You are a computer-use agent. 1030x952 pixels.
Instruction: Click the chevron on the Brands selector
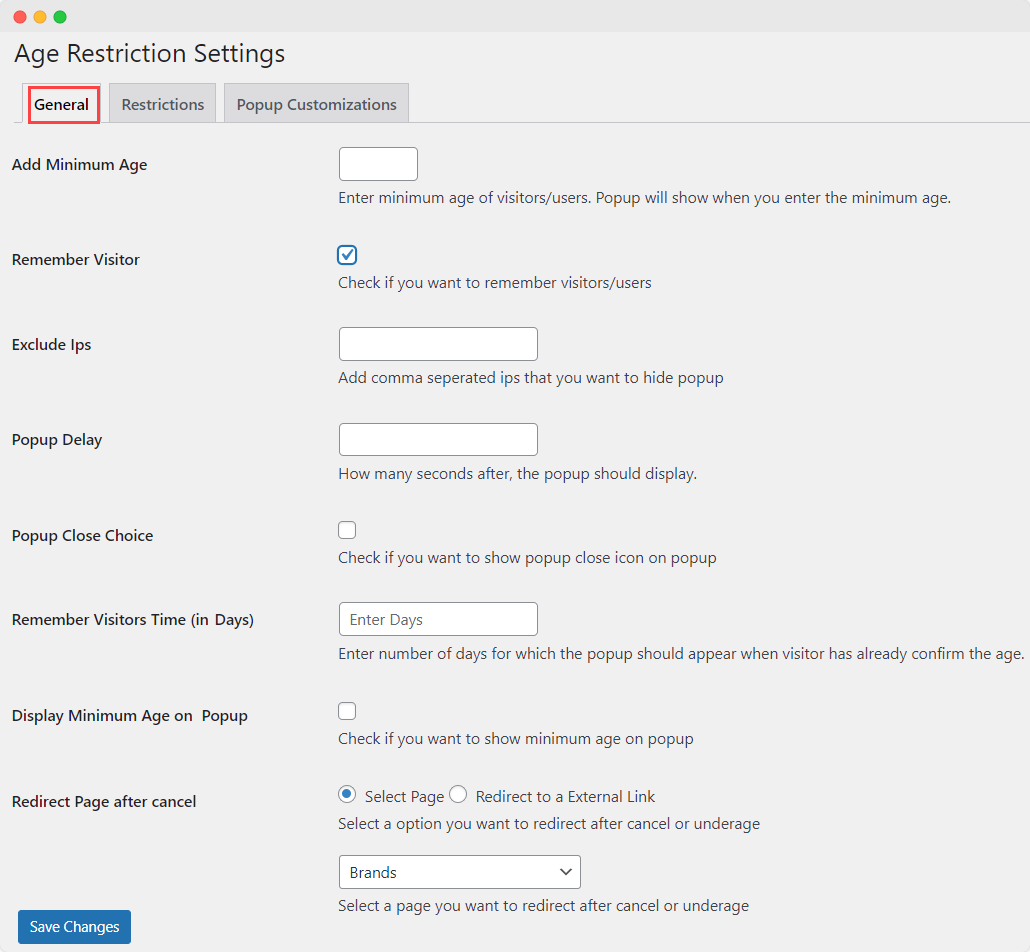tap(568, 872)
